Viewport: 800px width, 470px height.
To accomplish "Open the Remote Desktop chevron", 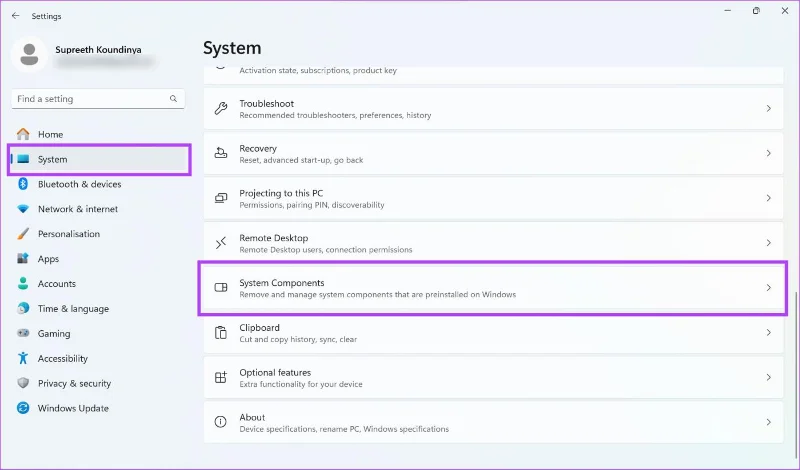I will pos(768,243).
